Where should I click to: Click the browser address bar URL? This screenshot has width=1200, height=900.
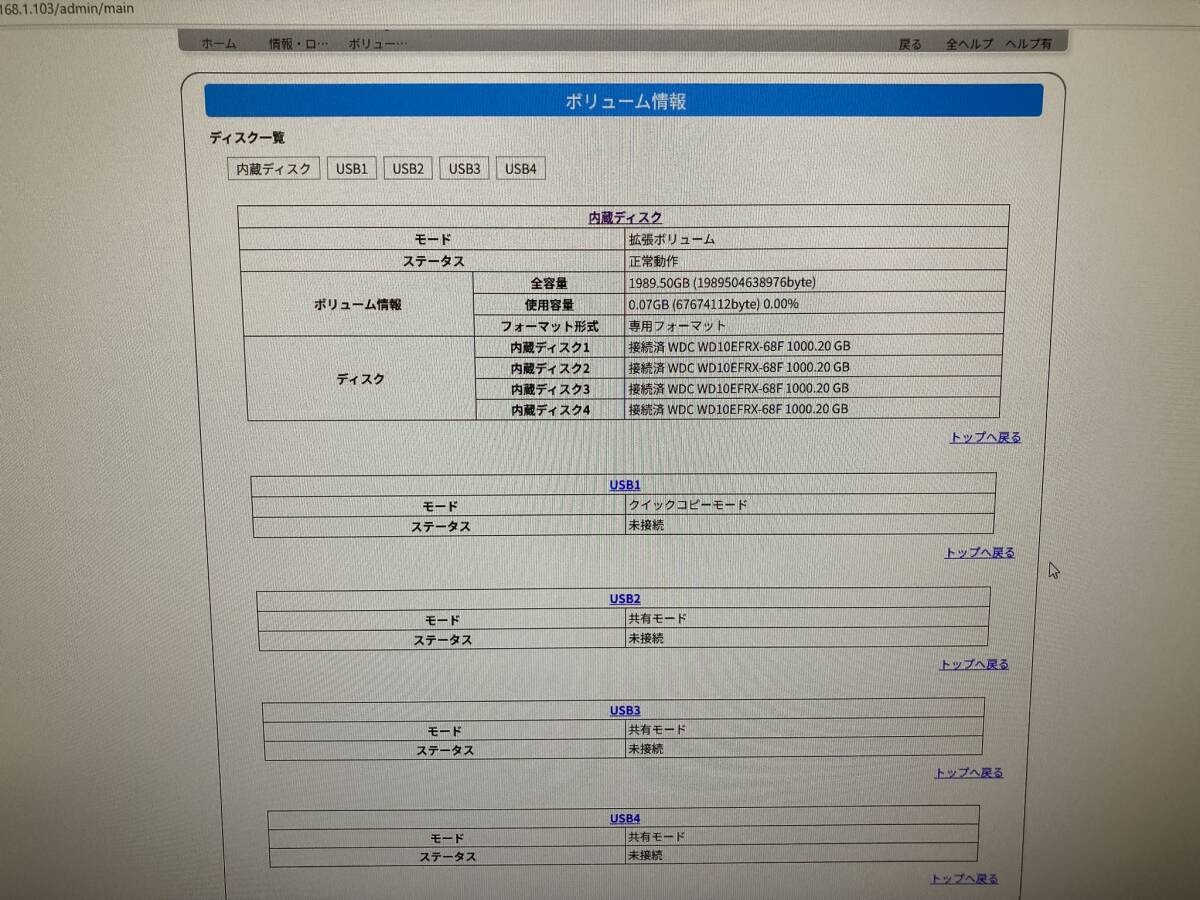[67, 9]
